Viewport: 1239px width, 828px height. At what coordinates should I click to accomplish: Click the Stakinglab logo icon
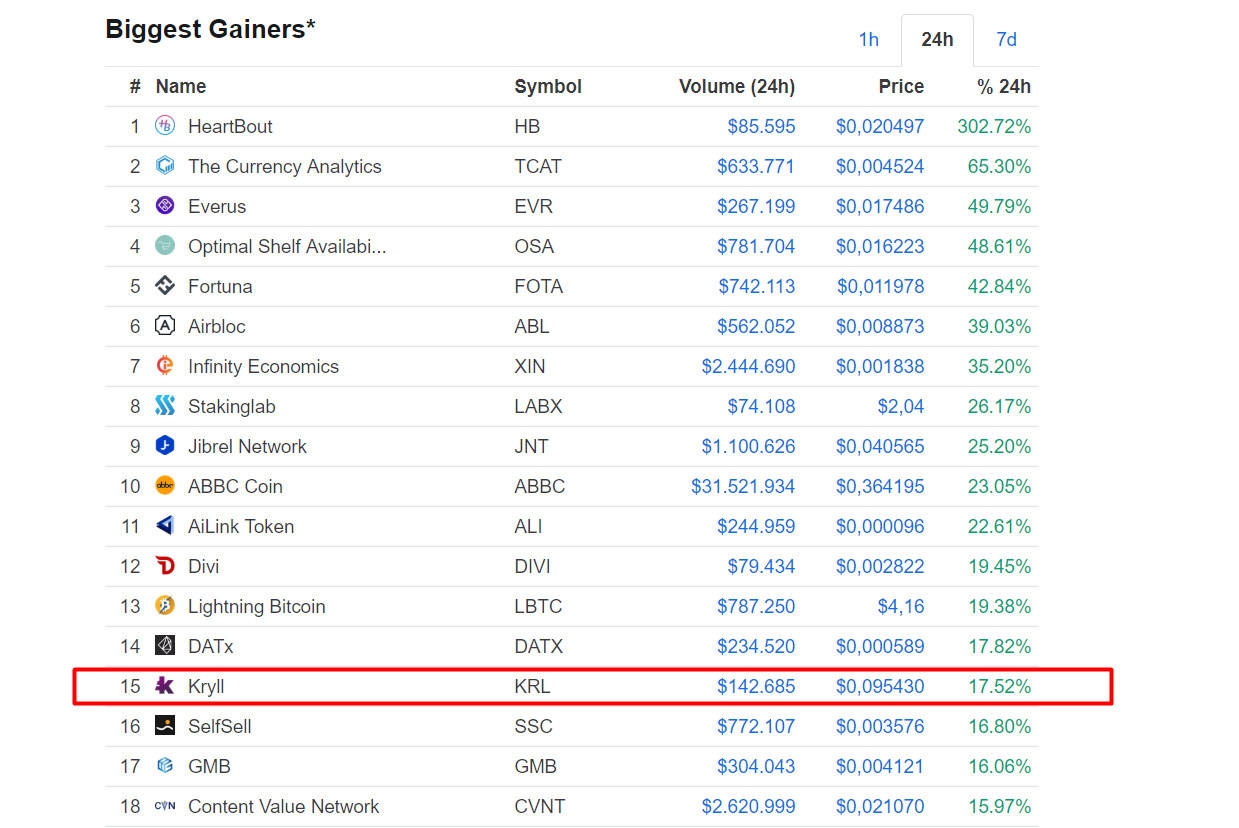click(x=165, y=406)
